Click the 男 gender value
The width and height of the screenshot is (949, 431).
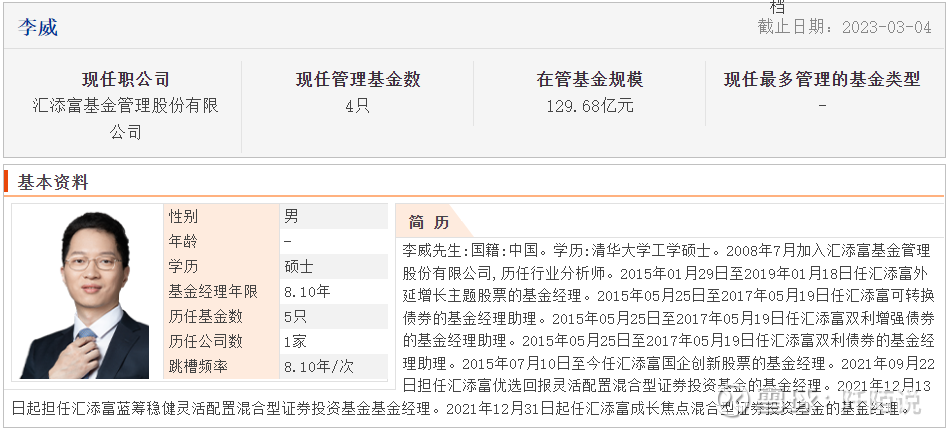291,216
